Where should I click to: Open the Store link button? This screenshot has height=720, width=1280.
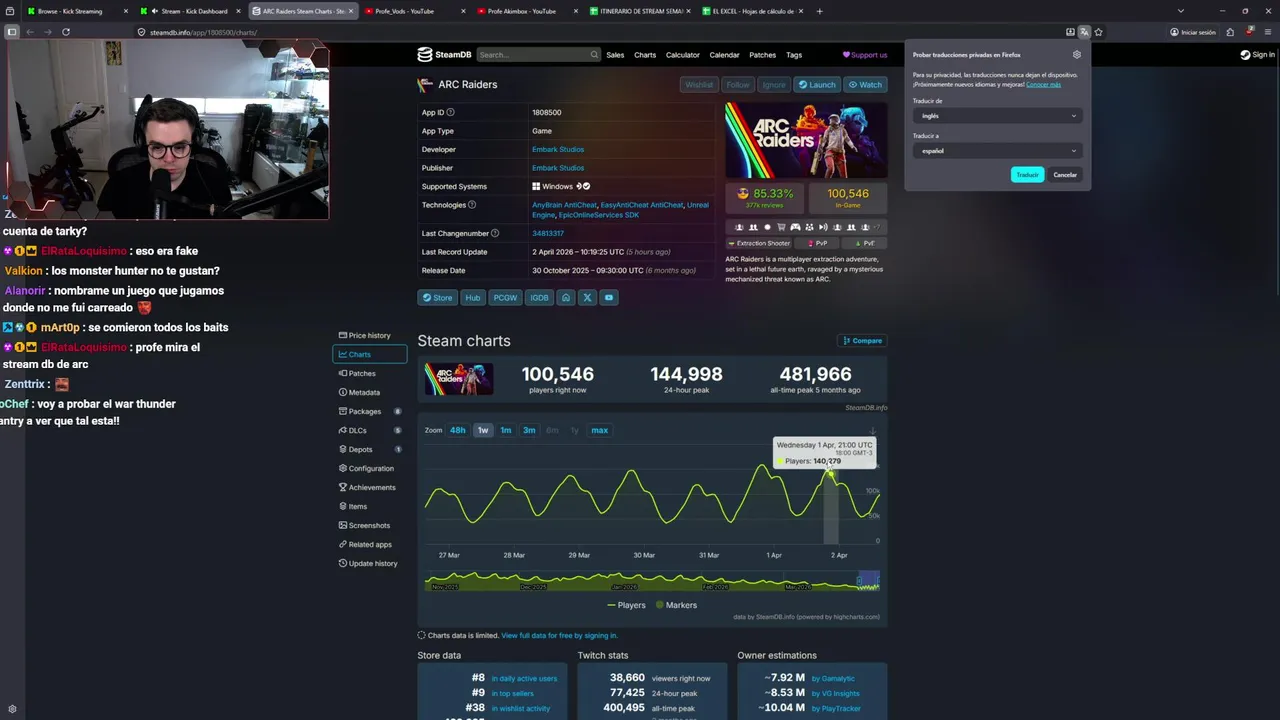(x=437, y=297)
